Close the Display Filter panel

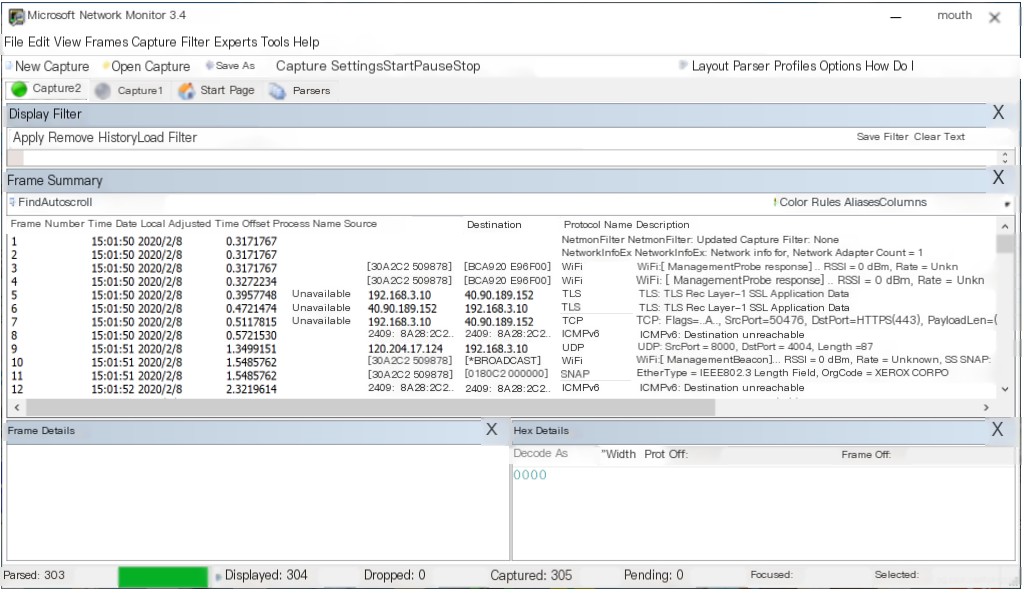pos(999,113)
